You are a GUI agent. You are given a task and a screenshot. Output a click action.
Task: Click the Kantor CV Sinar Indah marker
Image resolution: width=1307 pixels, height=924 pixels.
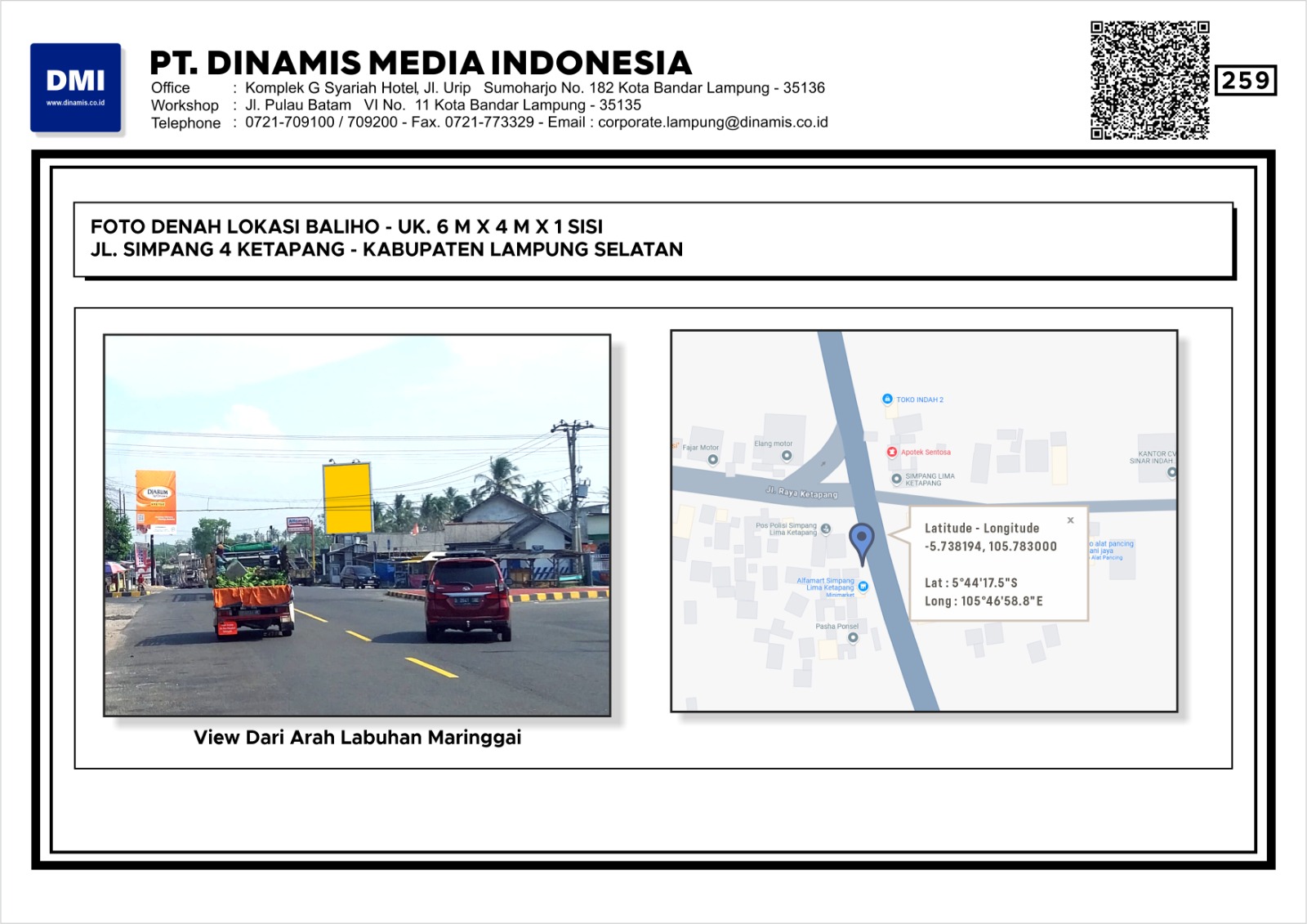[1171, 471]
